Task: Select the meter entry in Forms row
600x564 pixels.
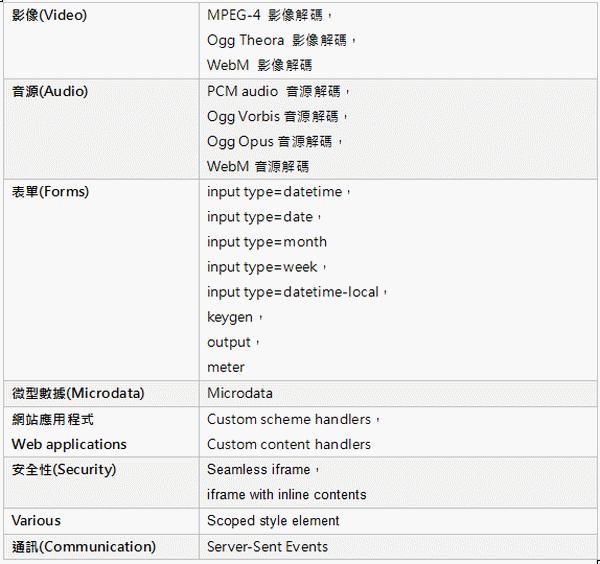Action: point(226,367)
